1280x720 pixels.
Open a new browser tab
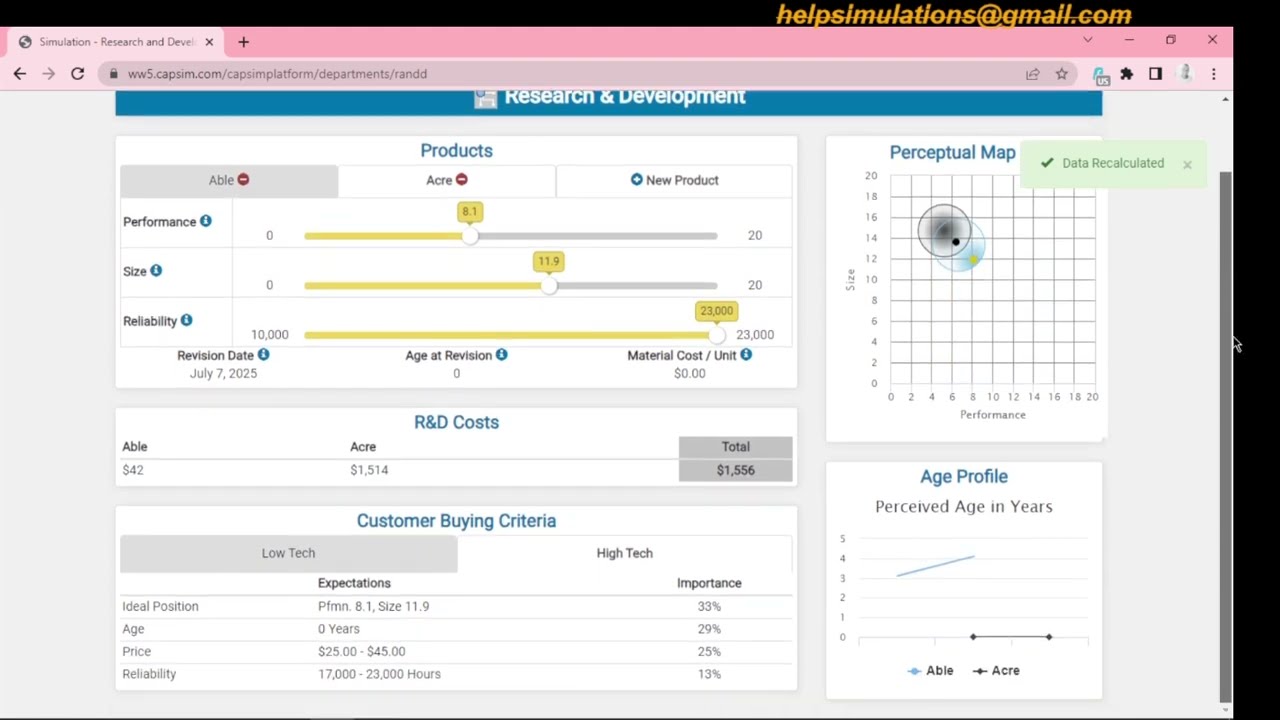point(243,42)
